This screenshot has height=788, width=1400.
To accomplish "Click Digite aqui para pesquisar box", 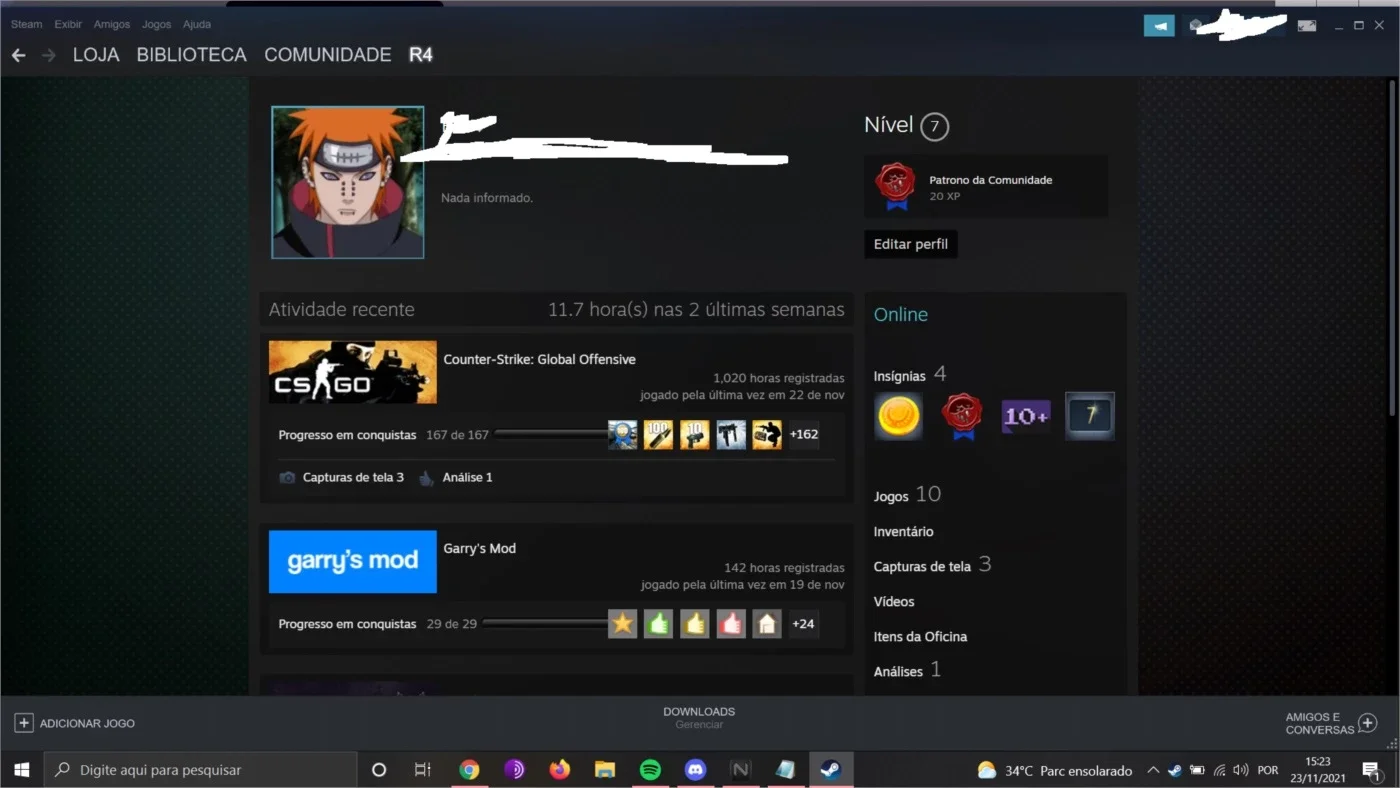I will click(x=201, y=770).
